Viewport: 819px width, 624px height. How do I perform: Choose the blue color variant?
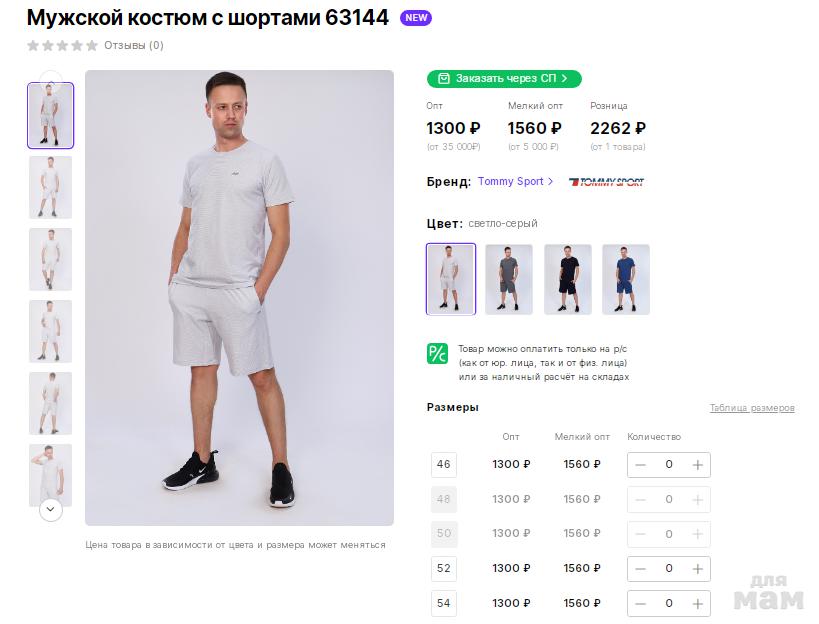pyautogui.click(x=626, y=279)
